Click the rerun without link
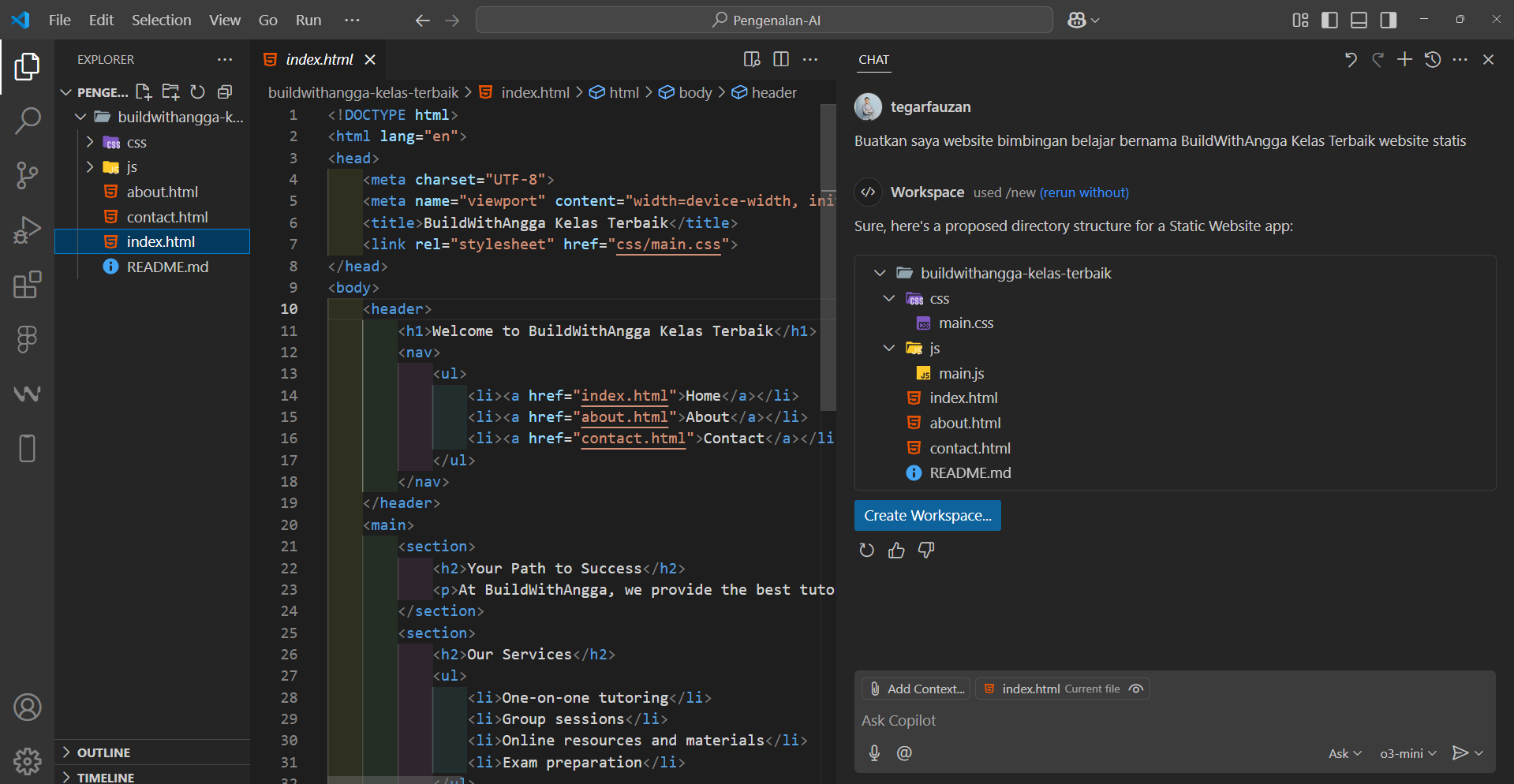1514x784 pixels. (1084, 192)
